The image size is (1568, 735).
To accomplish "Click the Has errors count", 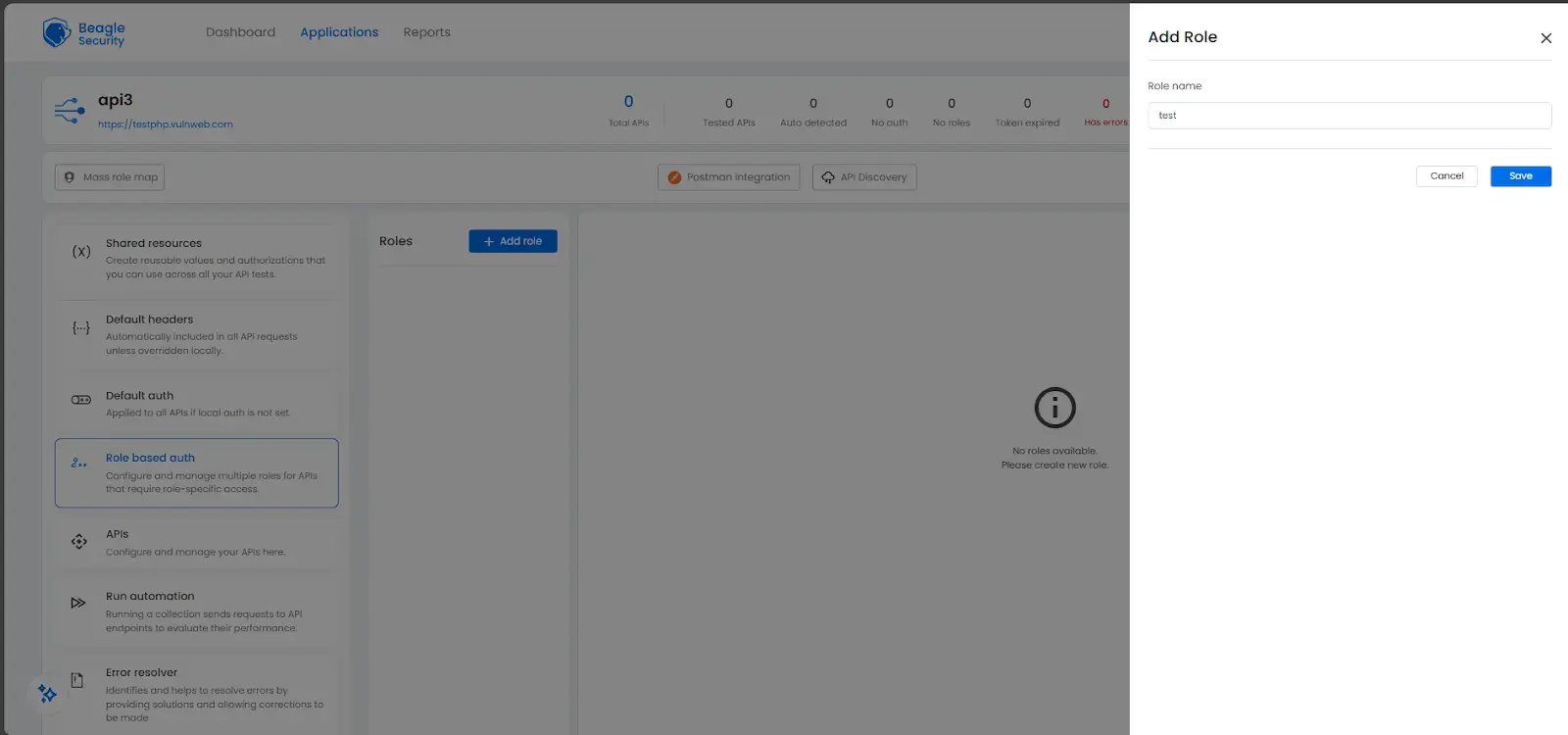I will [1106, 103].
